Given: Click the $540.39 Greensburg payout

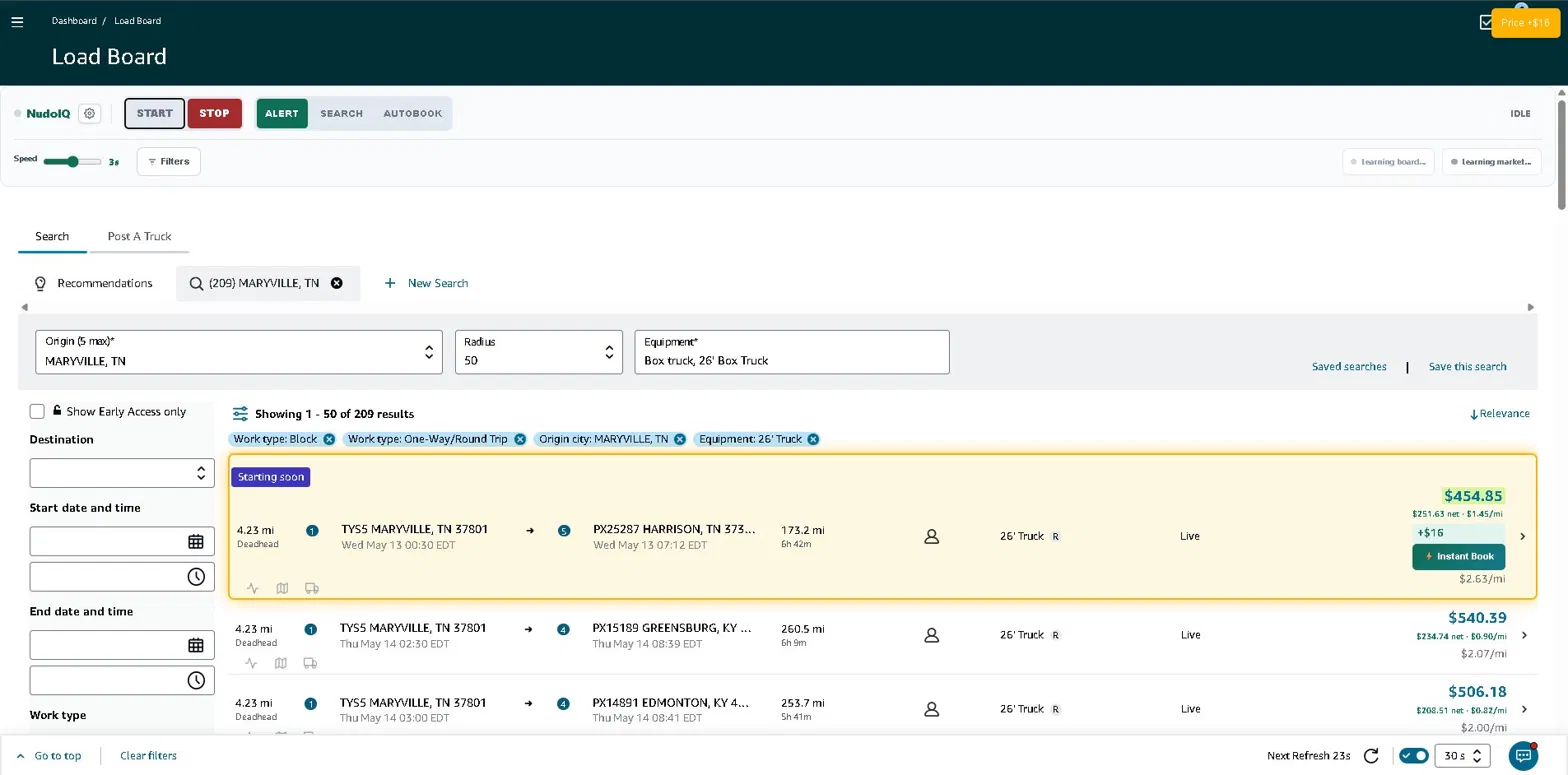Looking at the screenshot, I should tap(1477, 618).
